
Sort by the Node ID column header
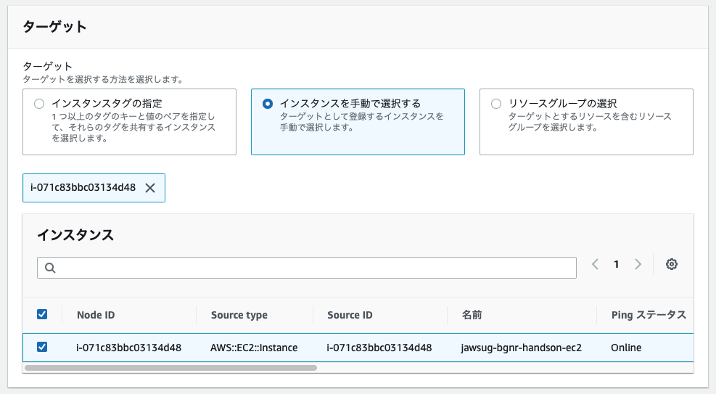pos(96,315)
